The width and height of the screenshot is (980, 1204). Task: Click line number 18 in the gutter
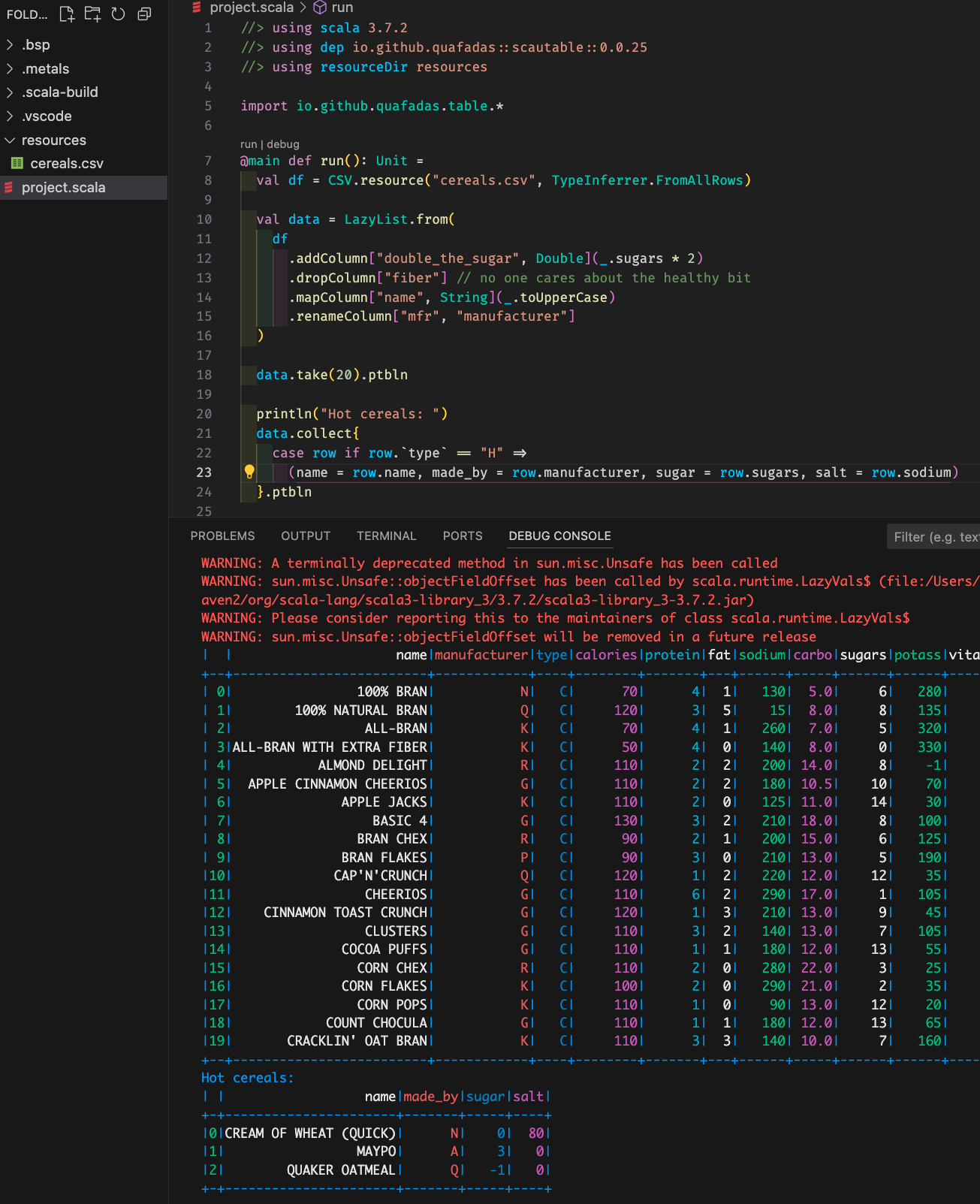(x=204, y=375)
